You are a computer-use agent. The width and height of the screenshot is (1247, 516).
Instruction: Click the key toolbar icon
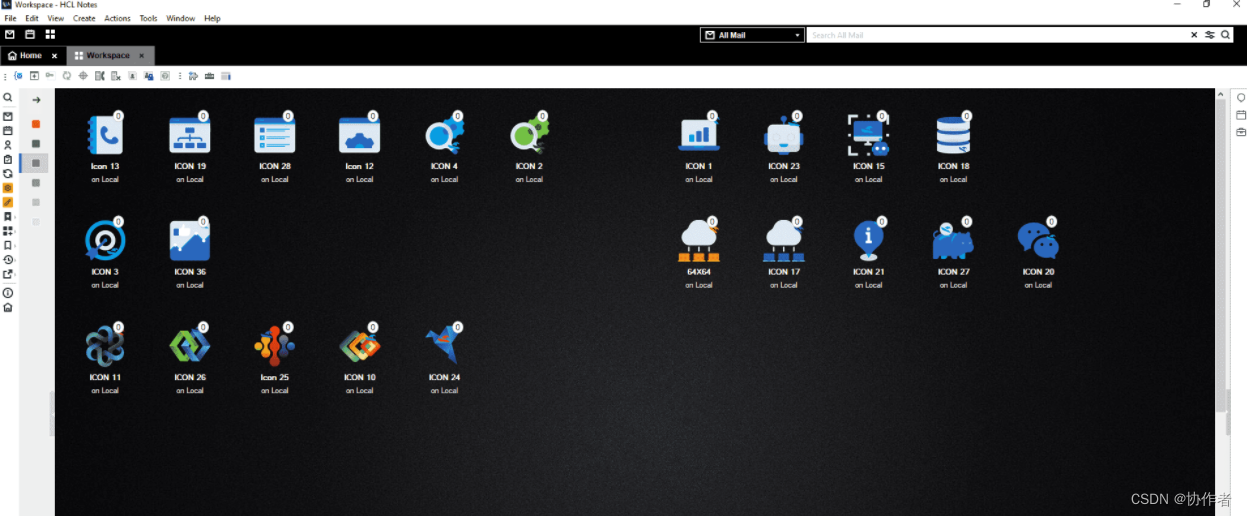tap(50, 76)
